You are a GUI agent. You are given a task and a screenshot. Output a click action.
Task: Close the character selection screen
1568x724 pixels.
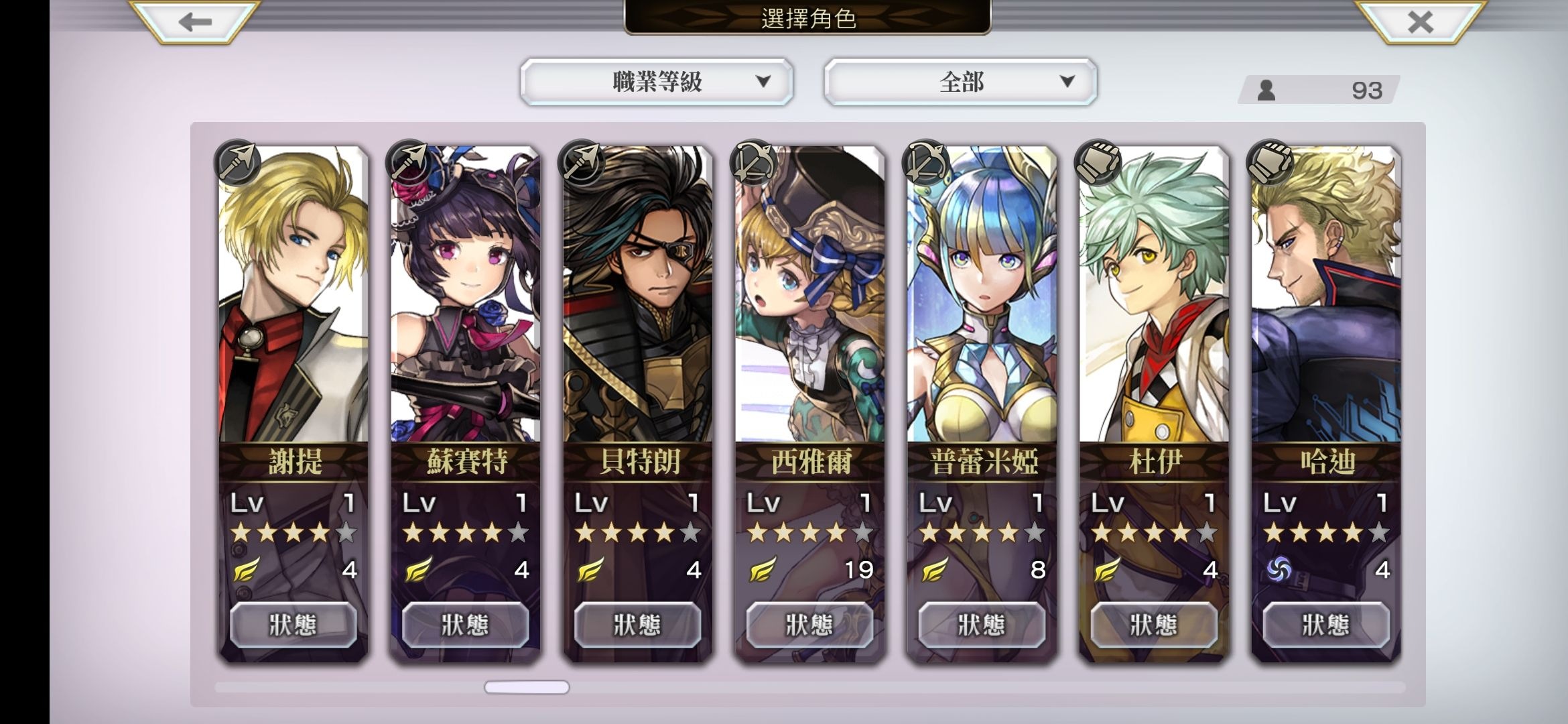[1420, 21]
